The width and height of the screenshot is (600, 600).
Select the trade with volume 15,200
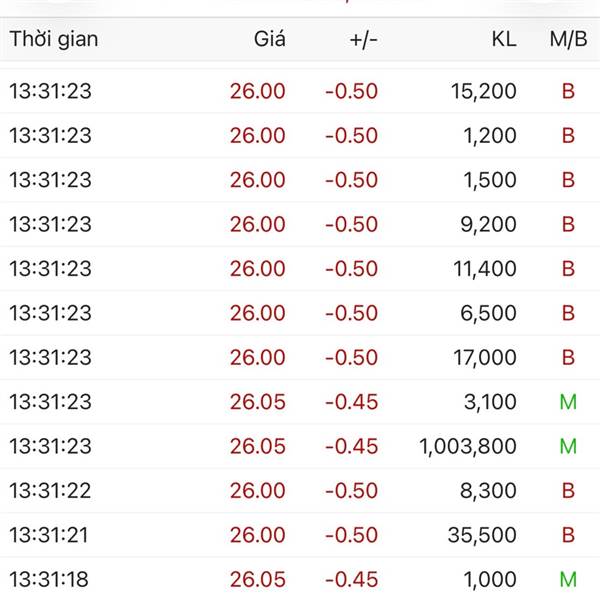pyautogui.click(x=482, y=91)
